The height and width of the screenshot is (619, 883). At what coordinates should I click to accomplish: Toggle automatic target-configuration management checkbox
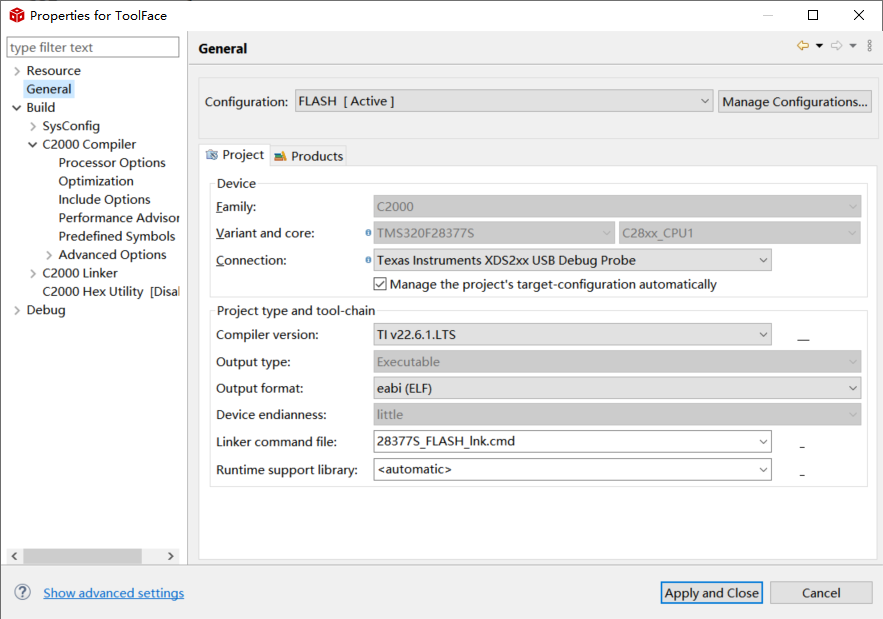coord(380,284)
